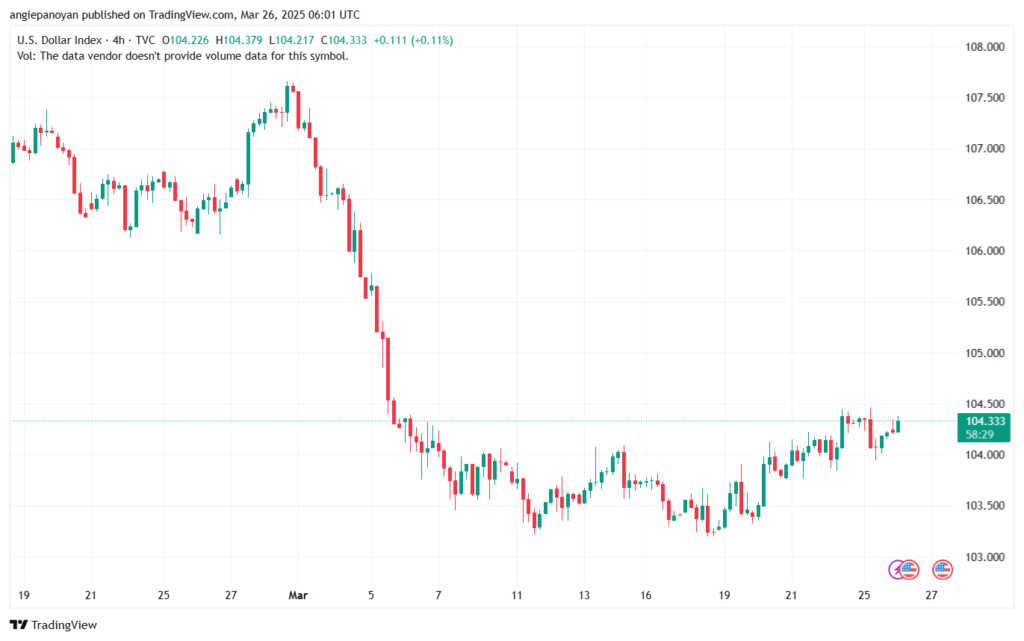
Task: Click the 107.000 price axis label
Action: (985, 149)
